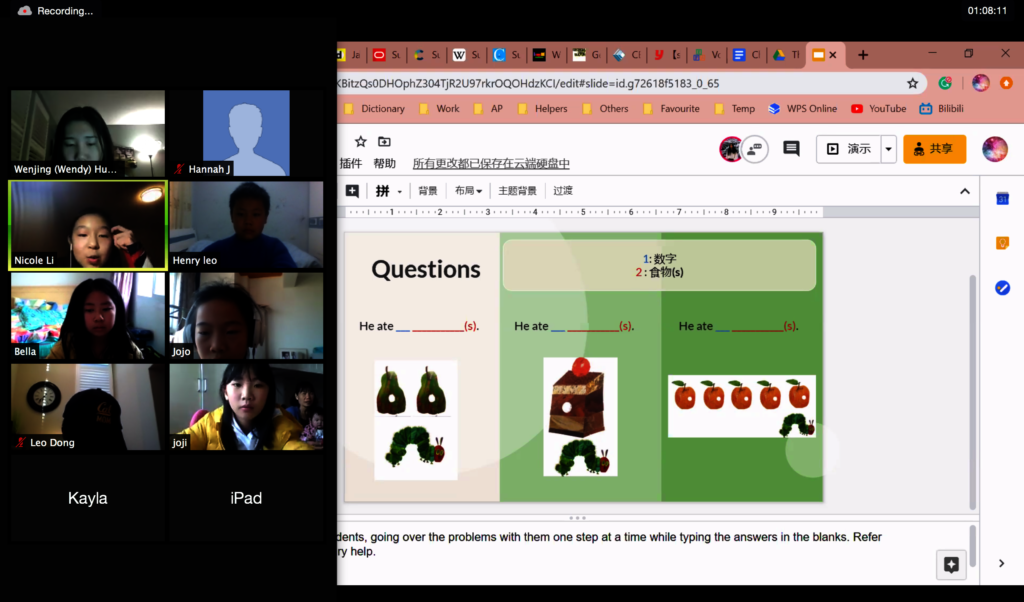Star the presentation with the star icon
Image resolution: width=1024 pixels, height=602 pixels.
[361, 142]
